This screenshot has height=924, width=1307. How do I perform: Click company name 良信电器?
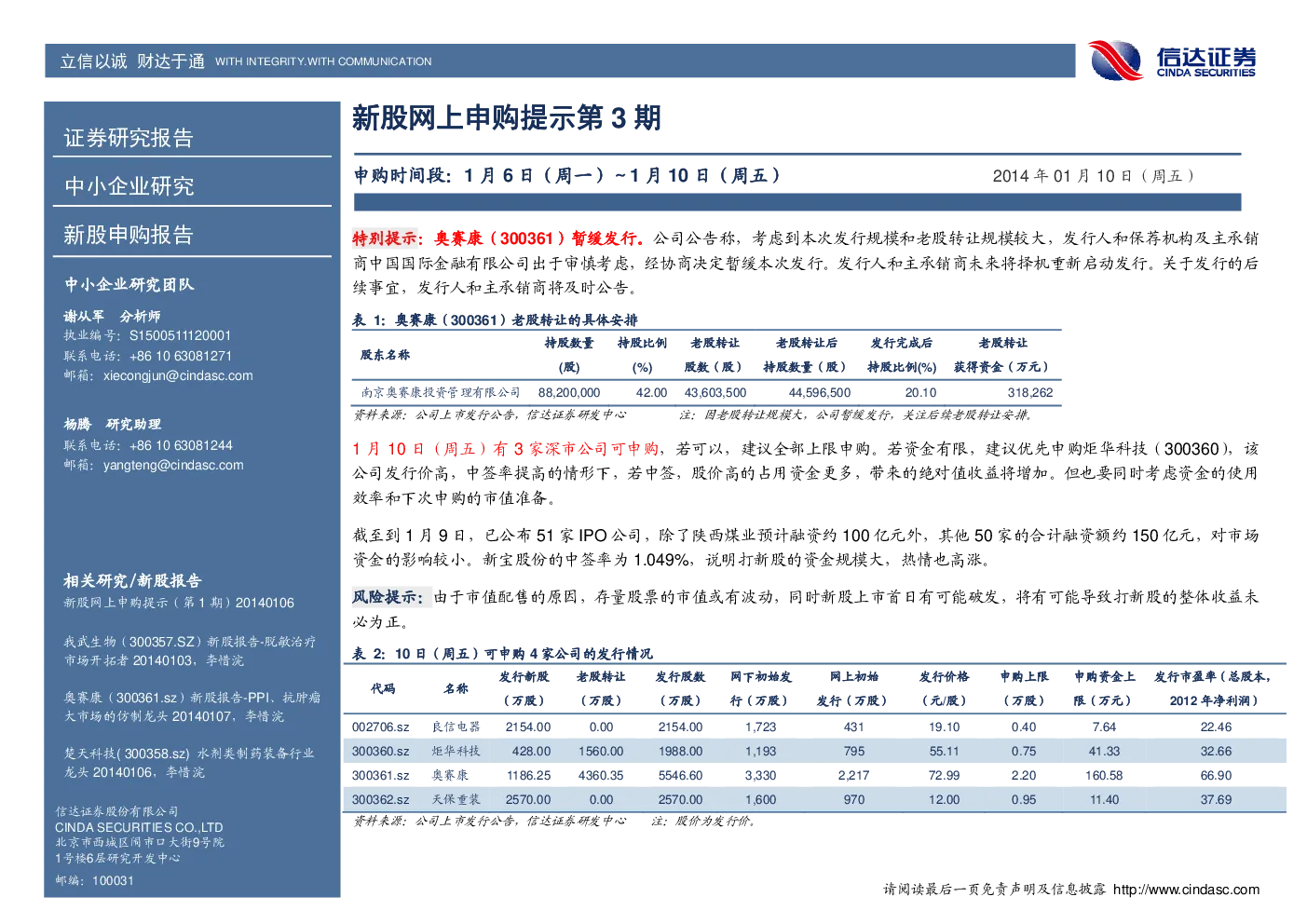click(456, 727)
